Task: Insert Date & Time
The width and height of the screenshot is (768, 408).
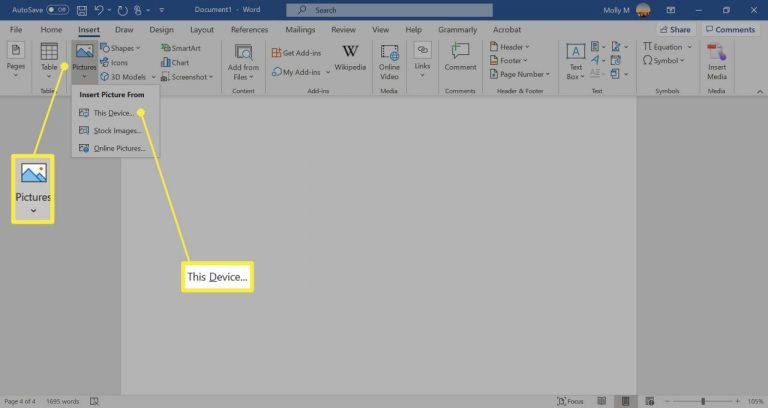Action: tap(616, 60)
